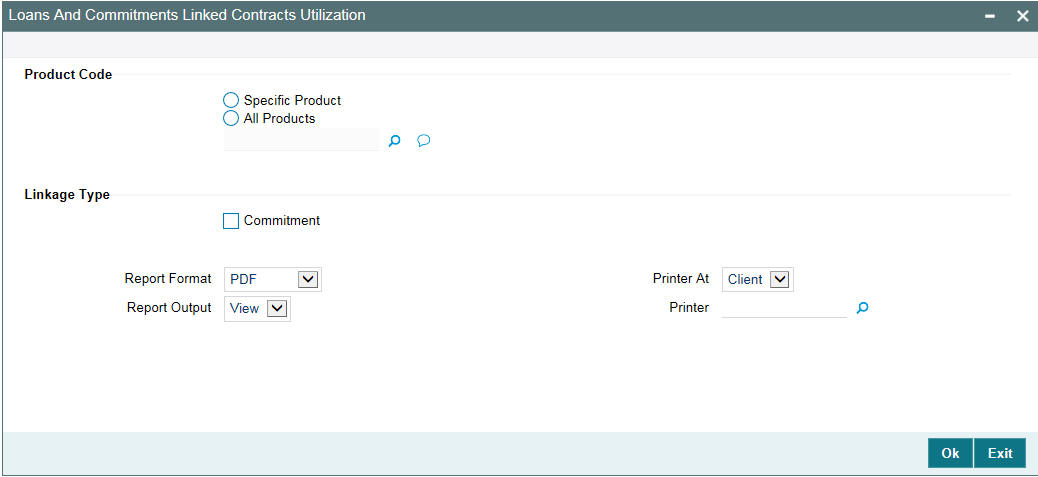Open the Report Format dropdown

tap(273, 279)
